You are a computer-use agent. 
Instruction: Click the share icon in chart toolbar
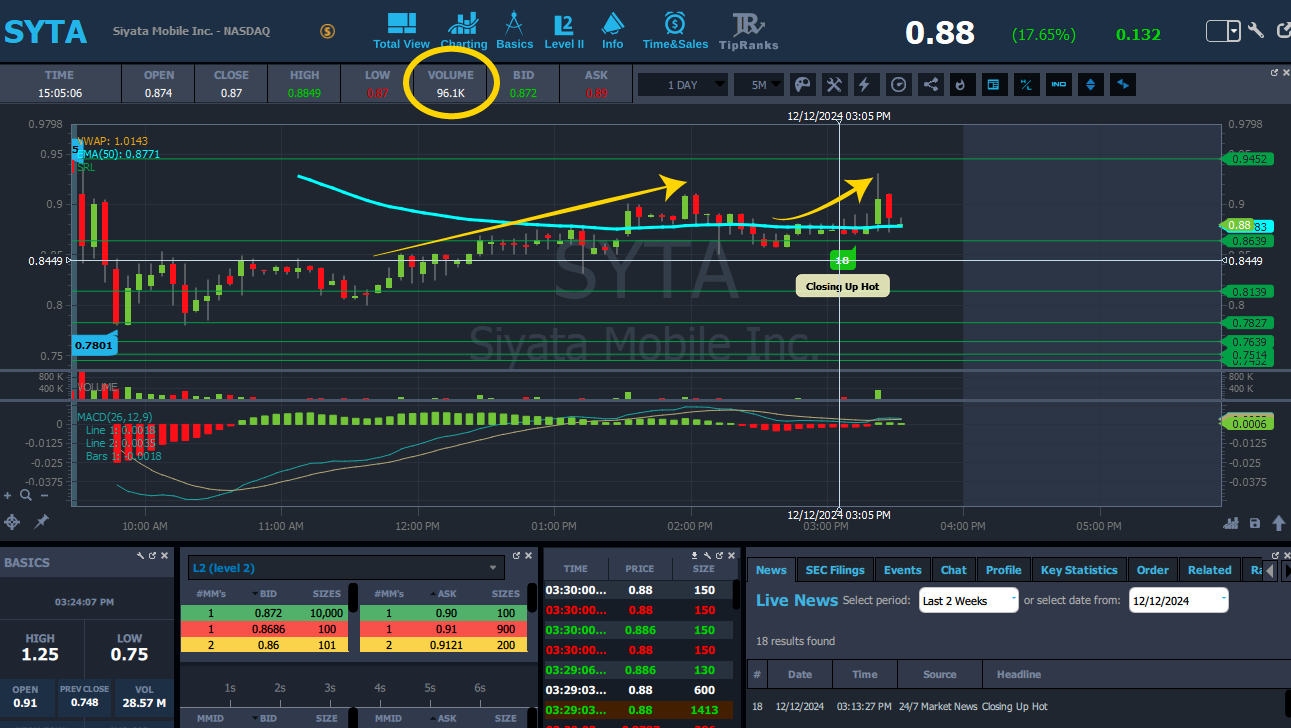tap(930, 85)
